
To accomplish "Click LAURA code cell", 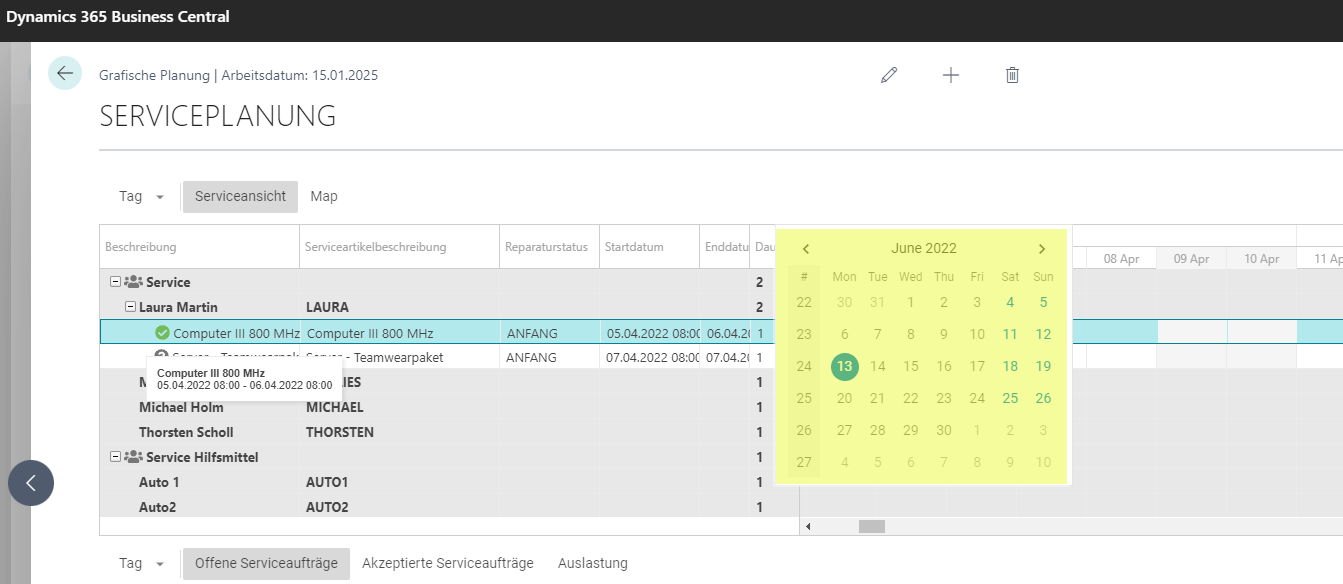I will 399,307.
